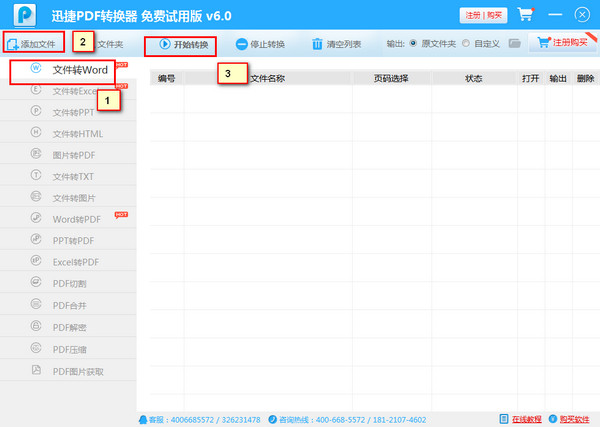This screenshot has height=427, width=600.
Task: Click the online tutorial document icon
Action: (504, 419)
